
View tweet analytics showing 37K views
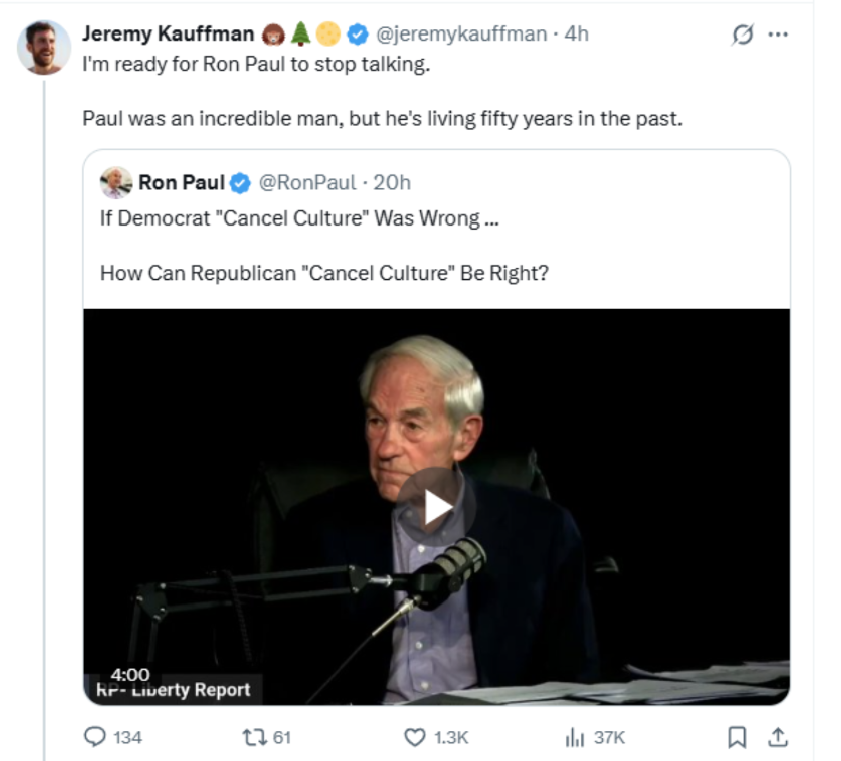[575, 737]
